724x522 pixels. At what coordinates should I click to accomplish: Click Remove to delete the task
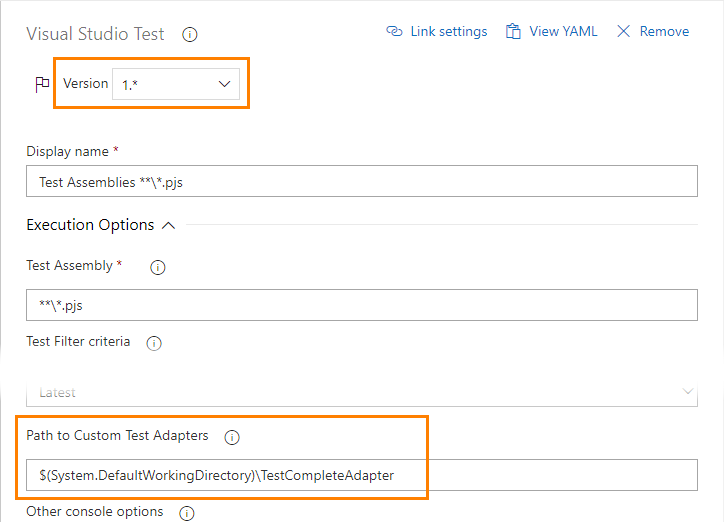click(664, 32)
